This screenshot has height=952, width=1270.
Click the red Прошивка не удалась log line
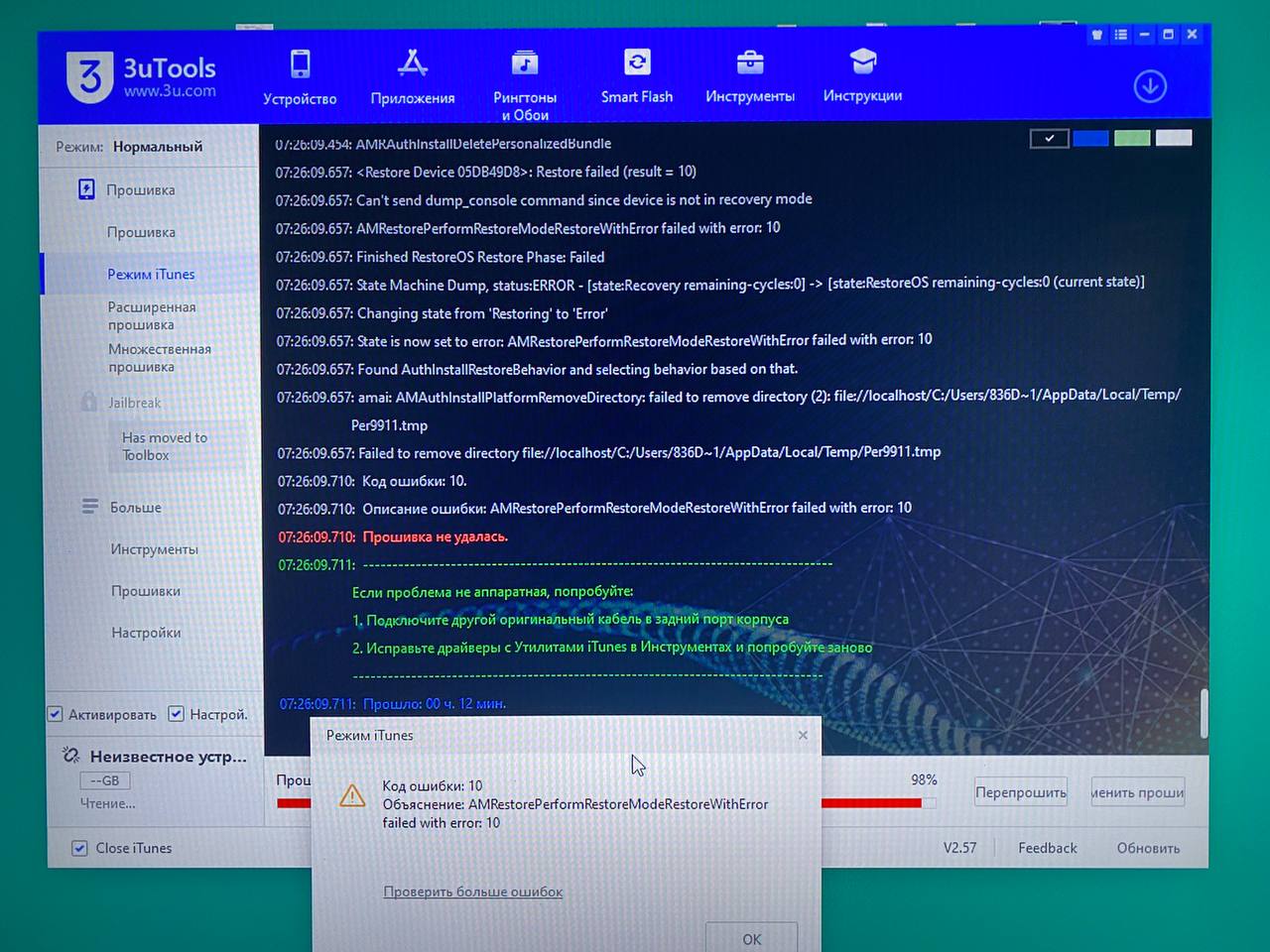tap(393, 536)
